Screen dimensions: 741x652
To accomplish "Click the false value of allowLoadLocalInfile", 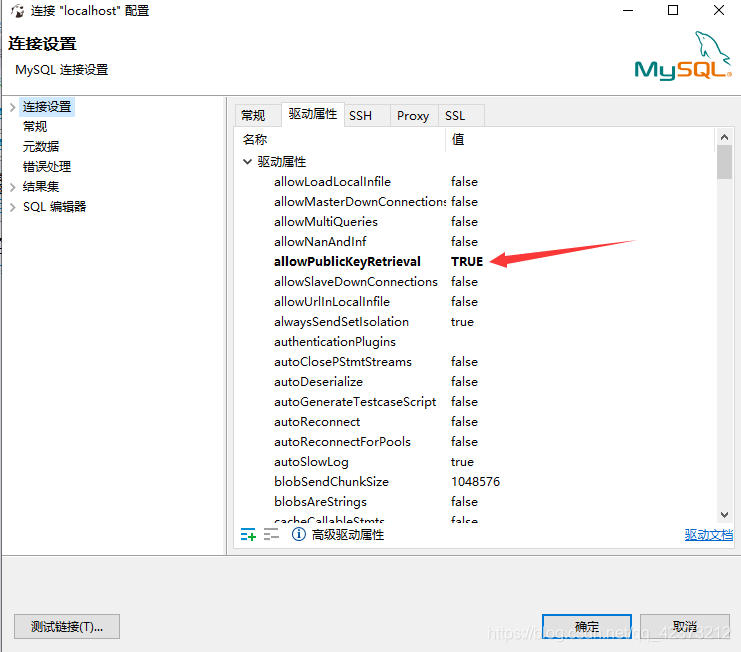I will click(464, 182).
